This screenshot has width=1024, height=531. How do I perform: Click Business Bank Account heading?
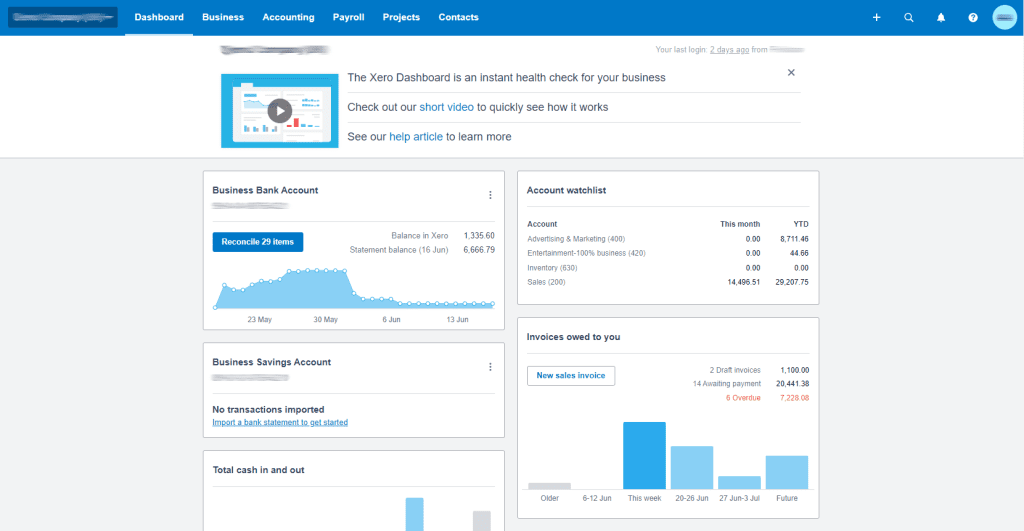point(265,190)
